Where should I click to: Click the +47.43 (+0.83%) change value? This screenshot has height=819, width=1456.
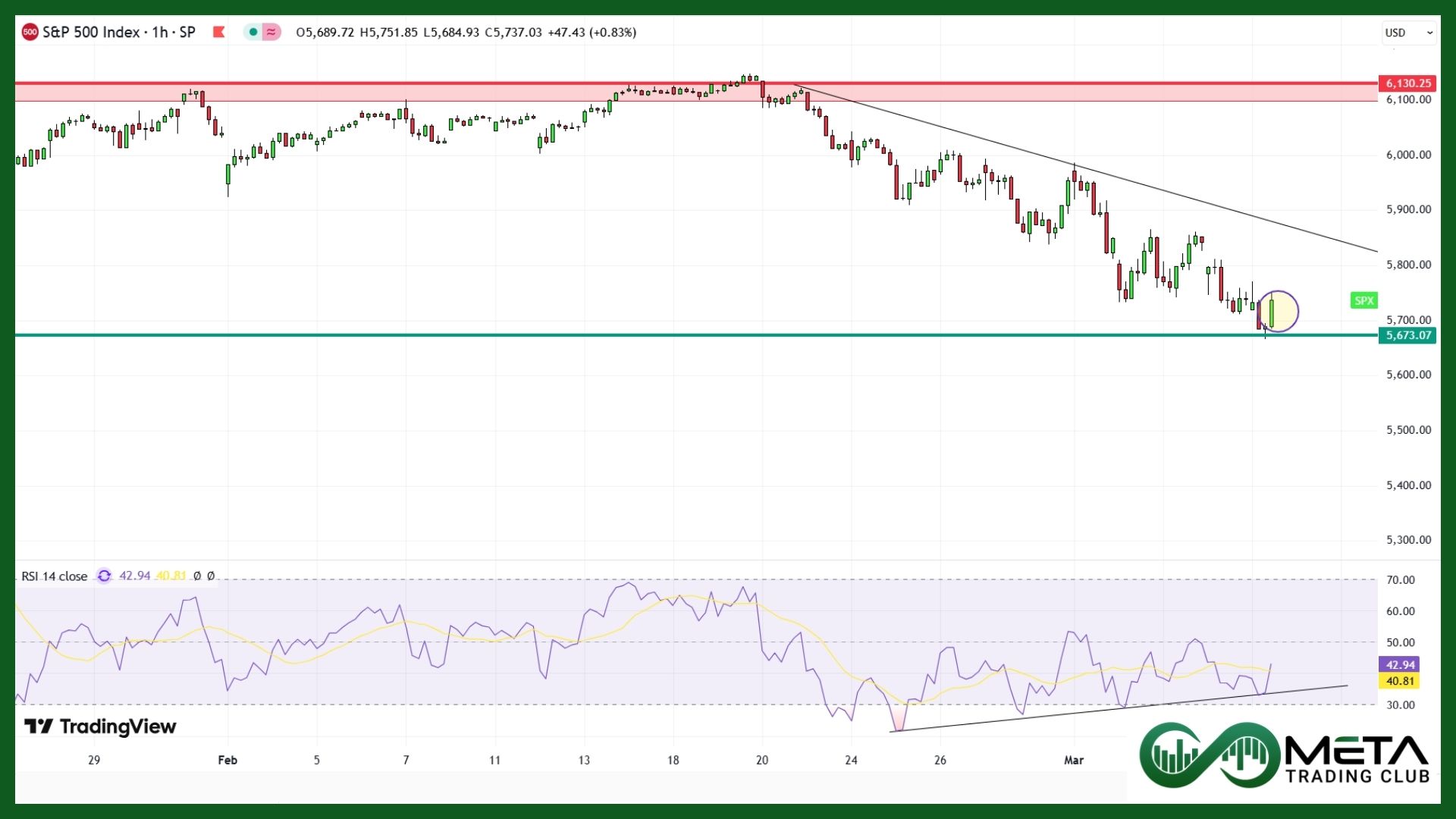591,33
